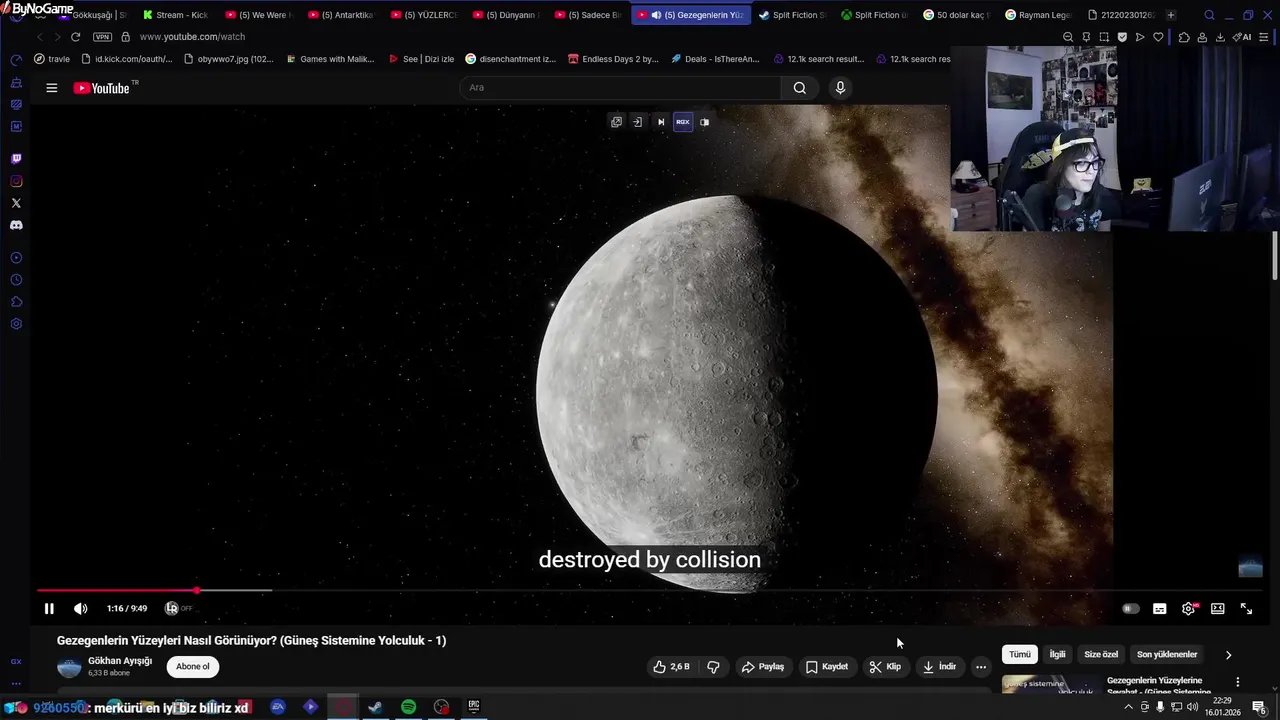Open the more actions three-dot menu

(981, 666)
